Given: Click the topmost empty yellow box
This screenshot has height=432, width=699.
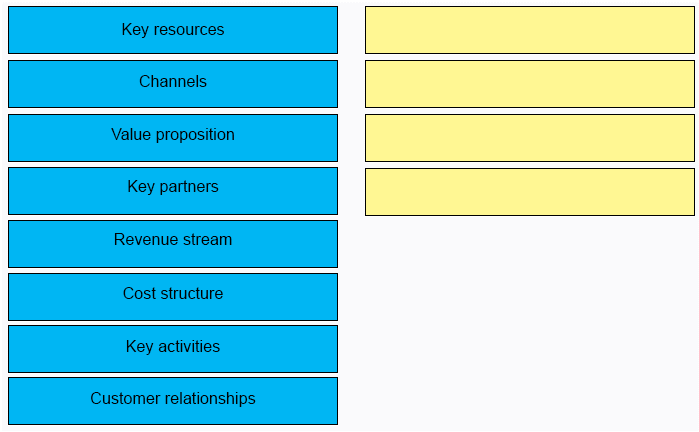Looking at the screenshot, I should 529,30.
